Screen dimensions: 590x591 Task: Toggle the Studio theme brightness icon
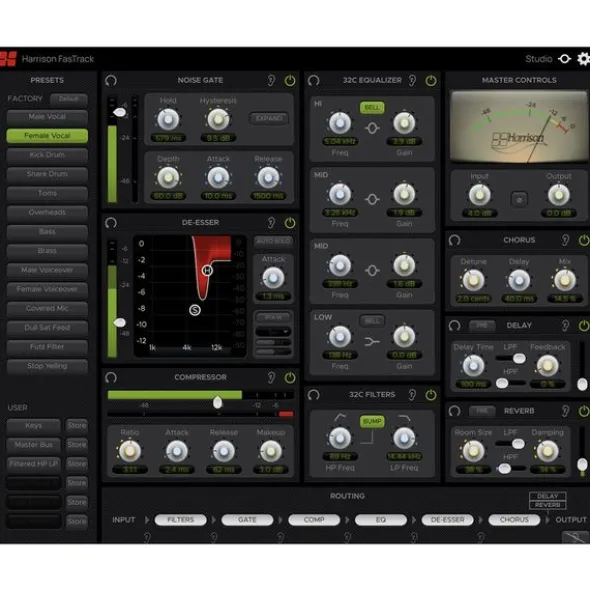(x=564, y=59)
